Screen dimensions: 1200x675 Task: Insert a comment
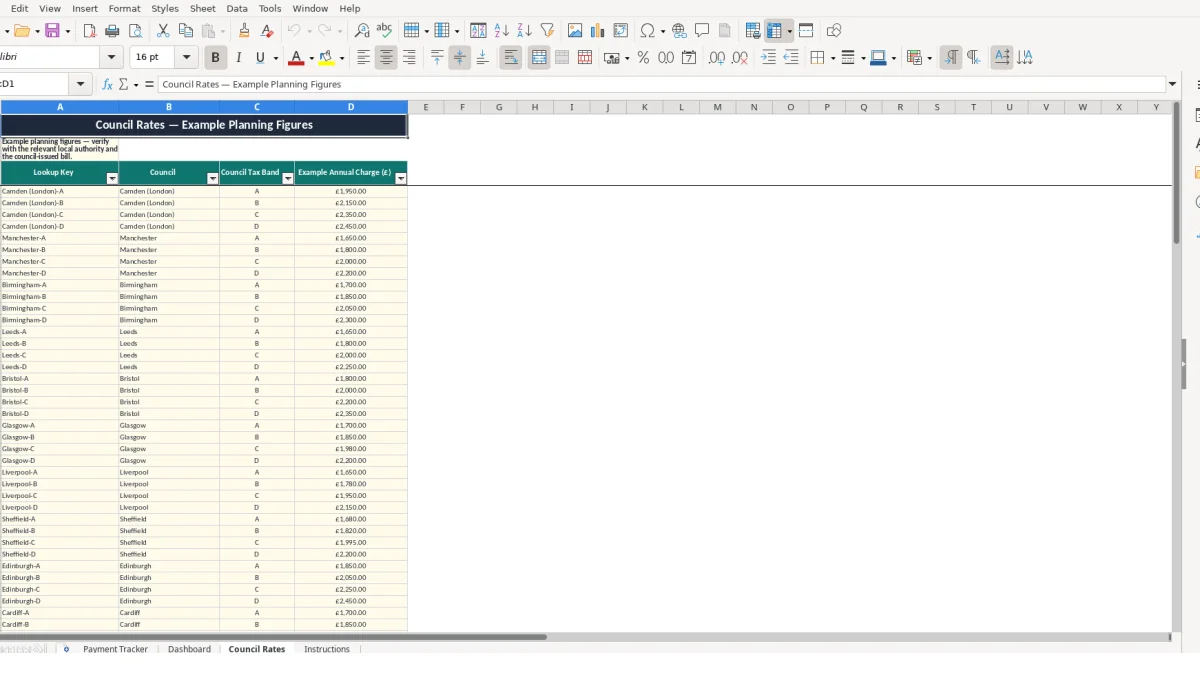pos(702,31)
